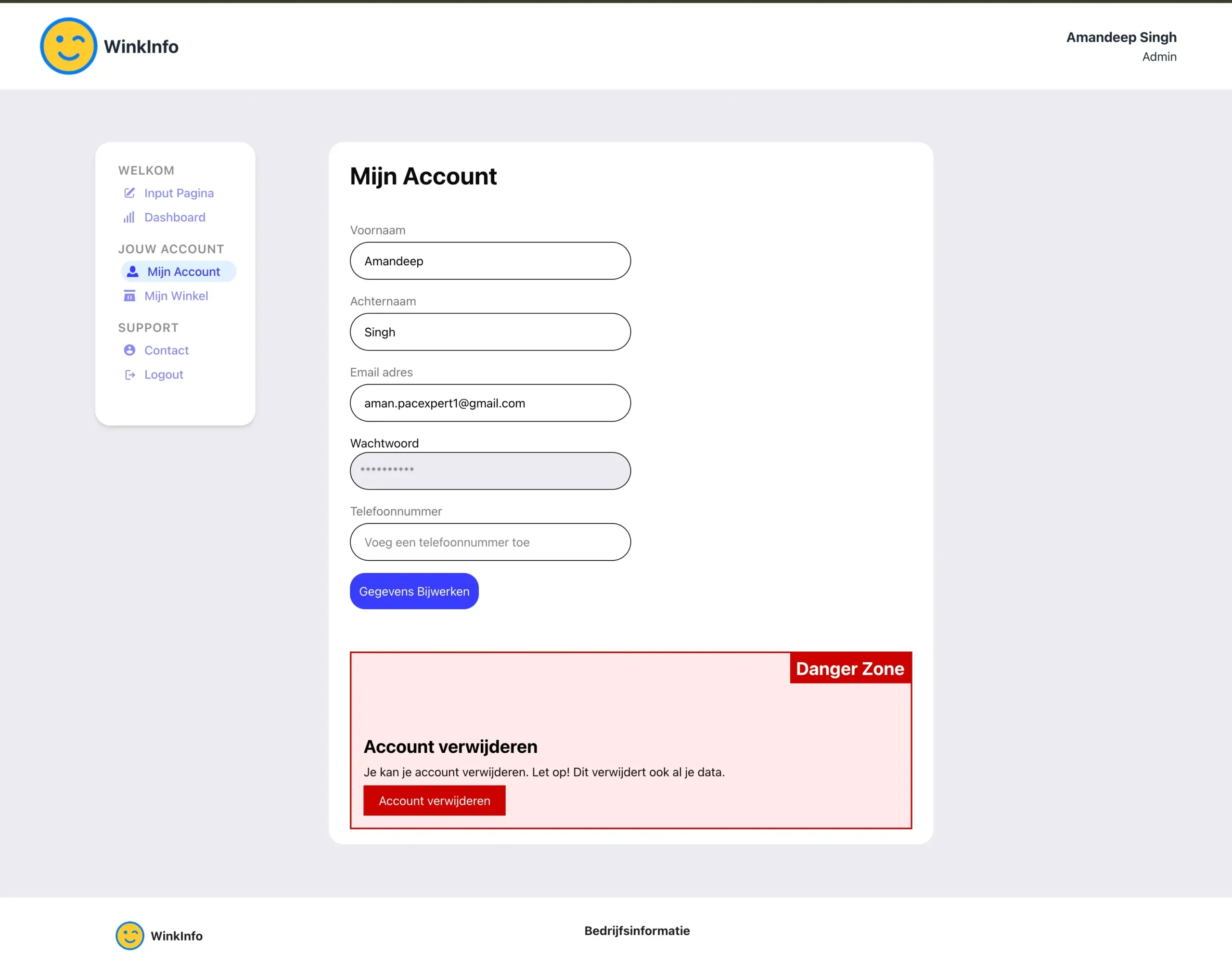Go to Dashboard from the sidebar
This screenshot has height=966, width=1232.
[175, 217]
